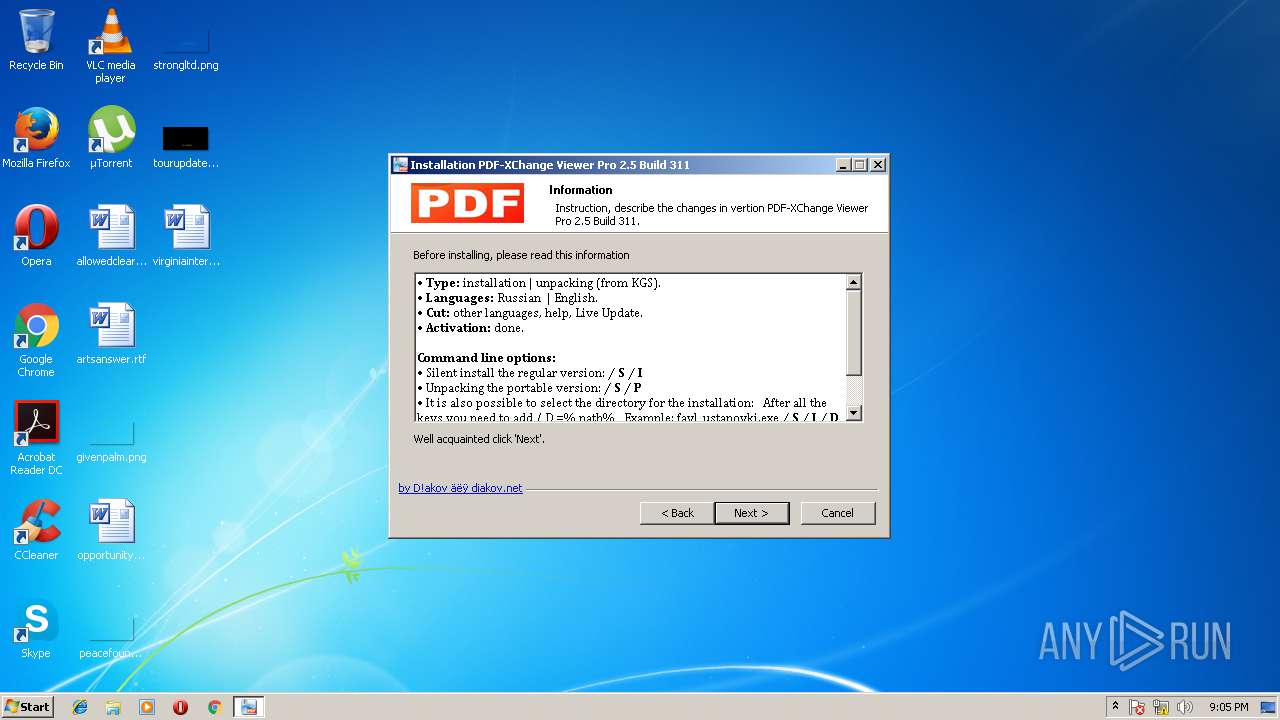The width and height of the screenshot is (1280, 720).
Task: Minimize the installer window
Action: pyautogui.click(x=843, y=165)
